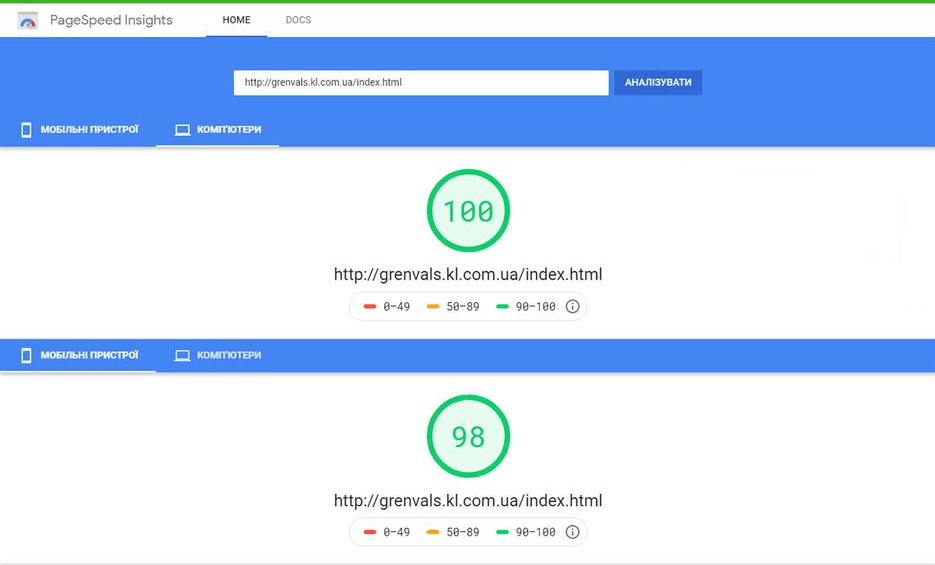Click 90–100 label in upper legend
The width and height of the screenshot is (935, 565).
coord(535,306)
